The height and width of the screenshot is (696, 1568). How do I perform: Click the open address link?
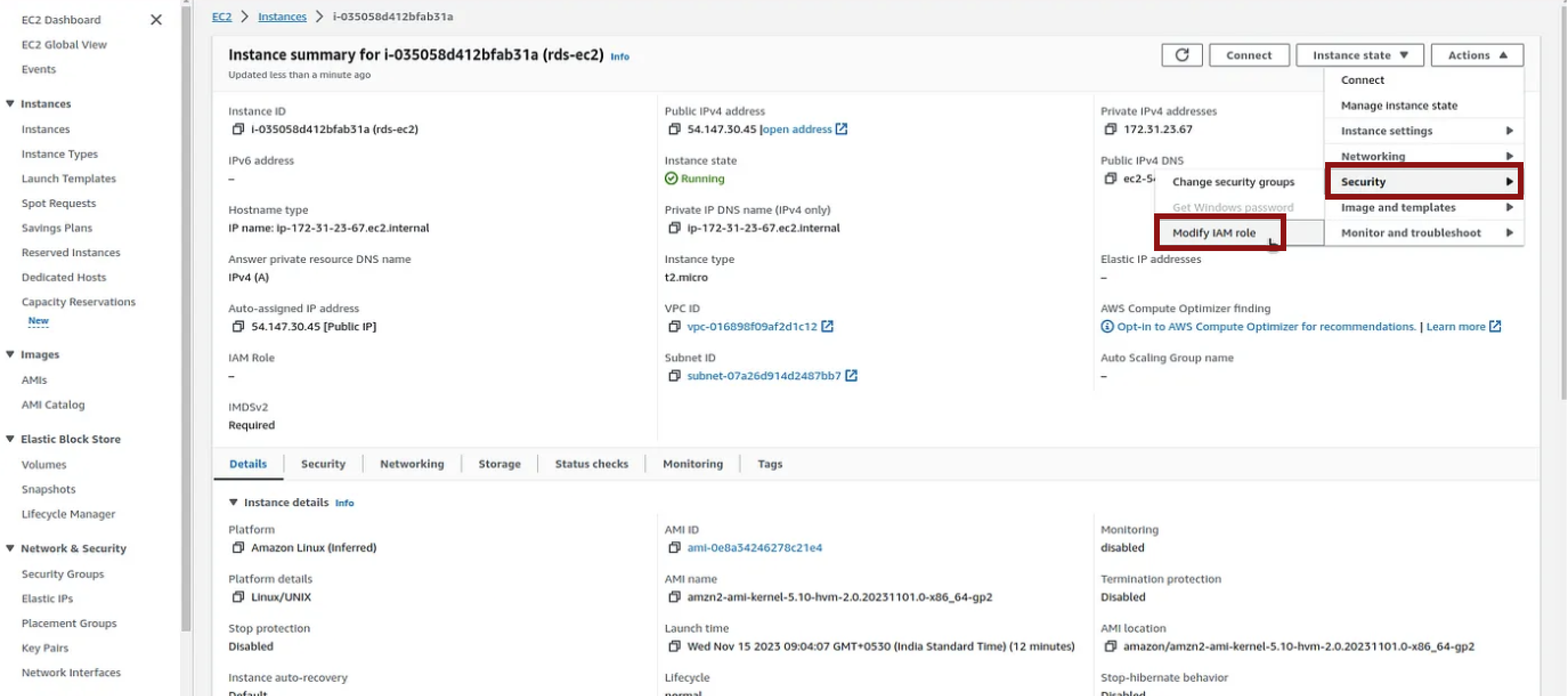coord(797,129)
